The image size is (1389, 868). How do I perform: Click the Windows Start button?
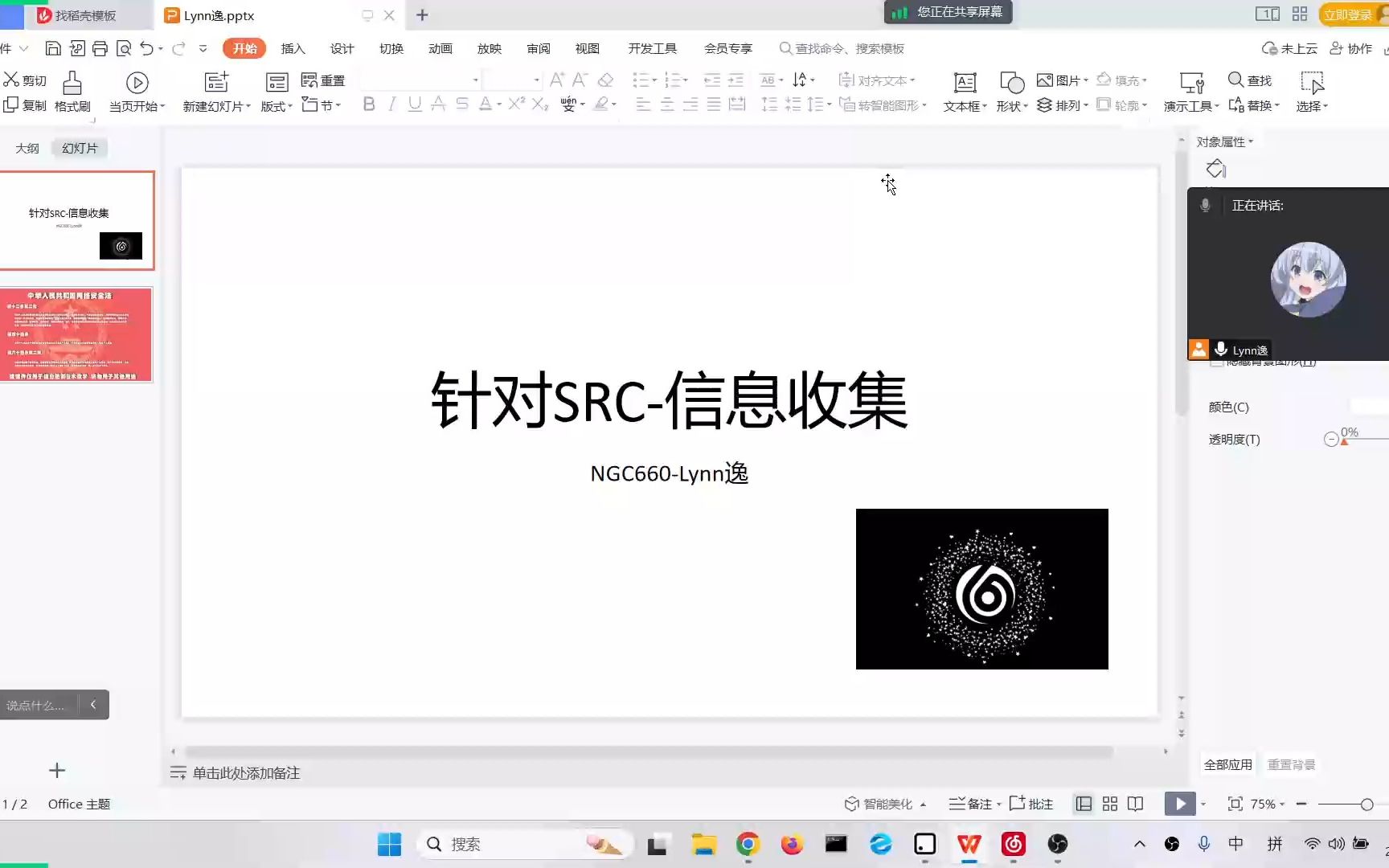pos(389,844)
